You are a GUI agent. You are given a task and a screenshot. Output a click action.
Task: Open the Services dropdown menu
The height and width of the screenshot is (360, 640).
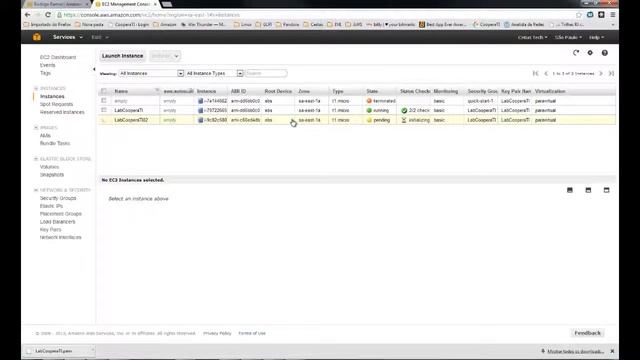point(67,37)
